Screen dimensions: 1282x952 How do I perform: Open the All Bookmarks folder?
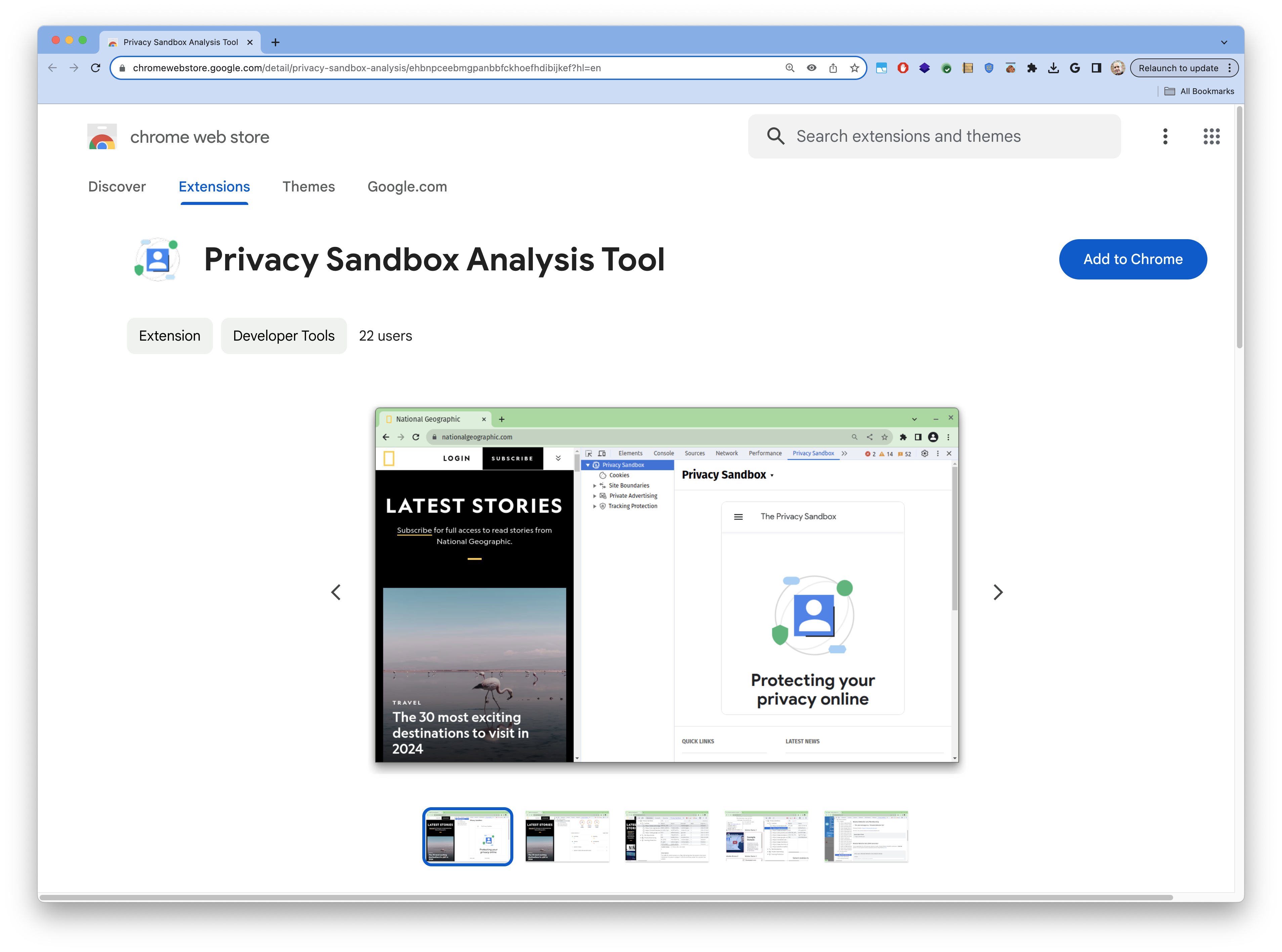point(1199,91)
